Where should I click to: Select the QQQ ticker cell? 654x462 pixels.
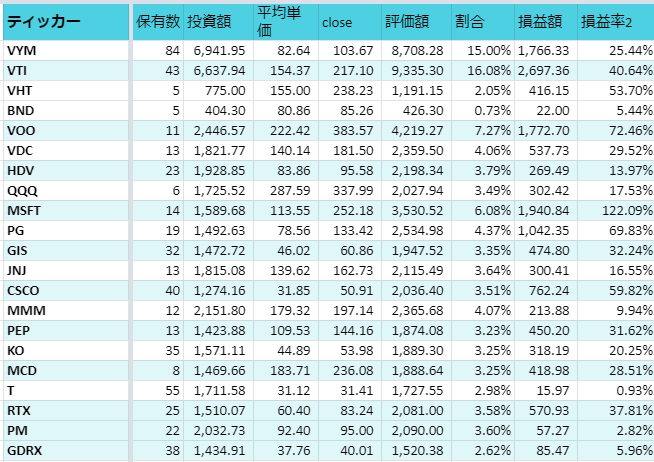point(66,191)
